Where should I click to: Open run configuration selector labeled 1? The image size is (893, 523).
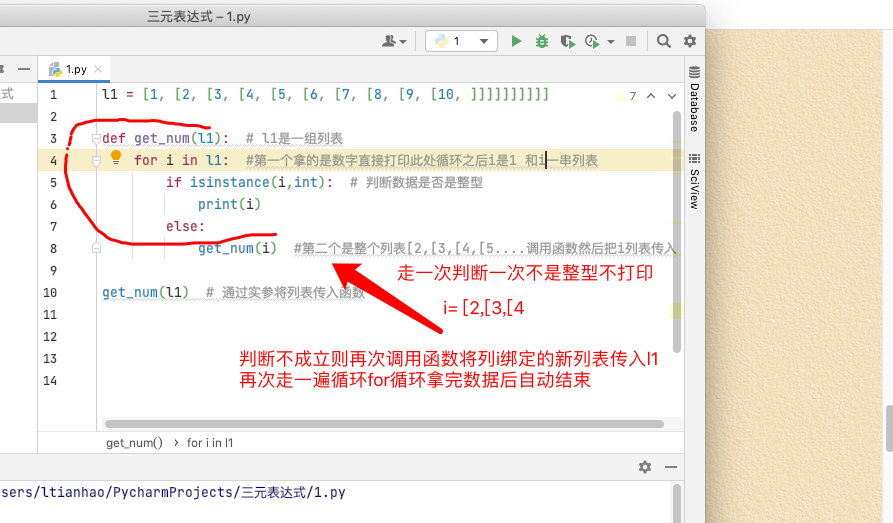[461, 41]
